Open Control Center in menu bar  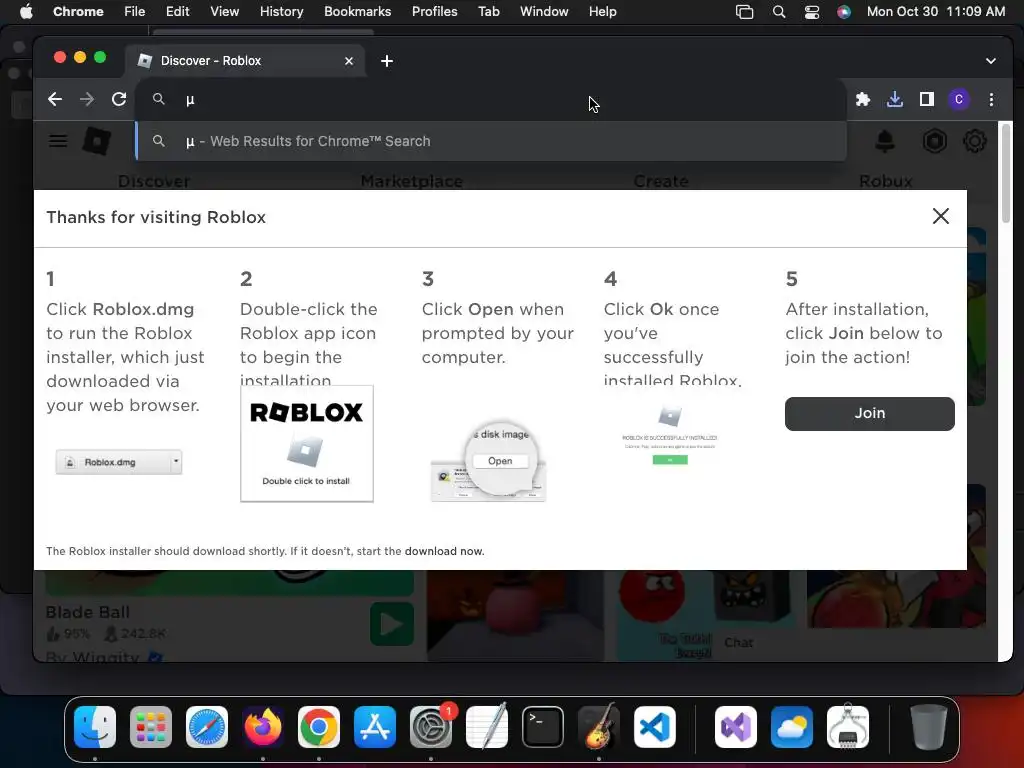click(x=812, y=12)
